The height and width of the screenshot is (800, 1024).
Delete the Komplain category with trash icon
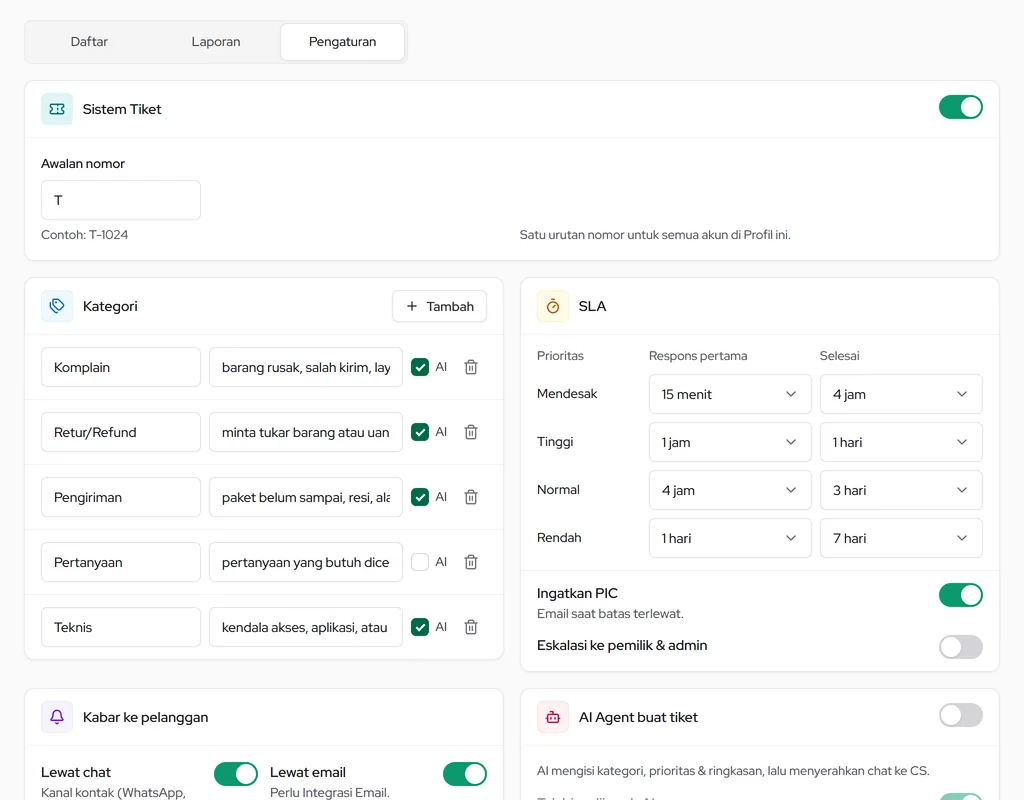tap(471, 367)
